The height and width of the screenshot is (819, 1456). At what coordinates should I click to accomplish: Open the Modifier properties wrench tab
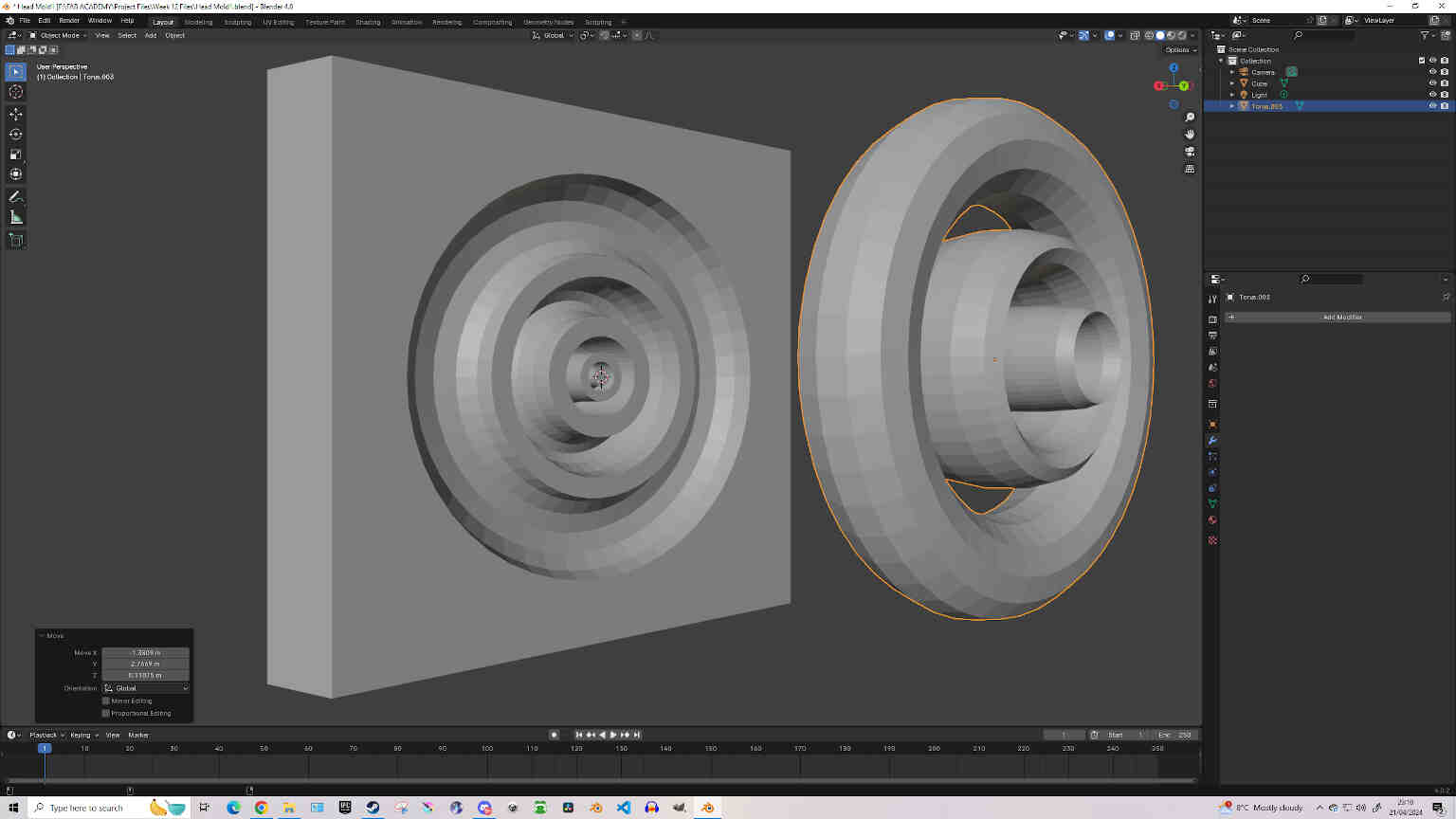pos(1212,441)
